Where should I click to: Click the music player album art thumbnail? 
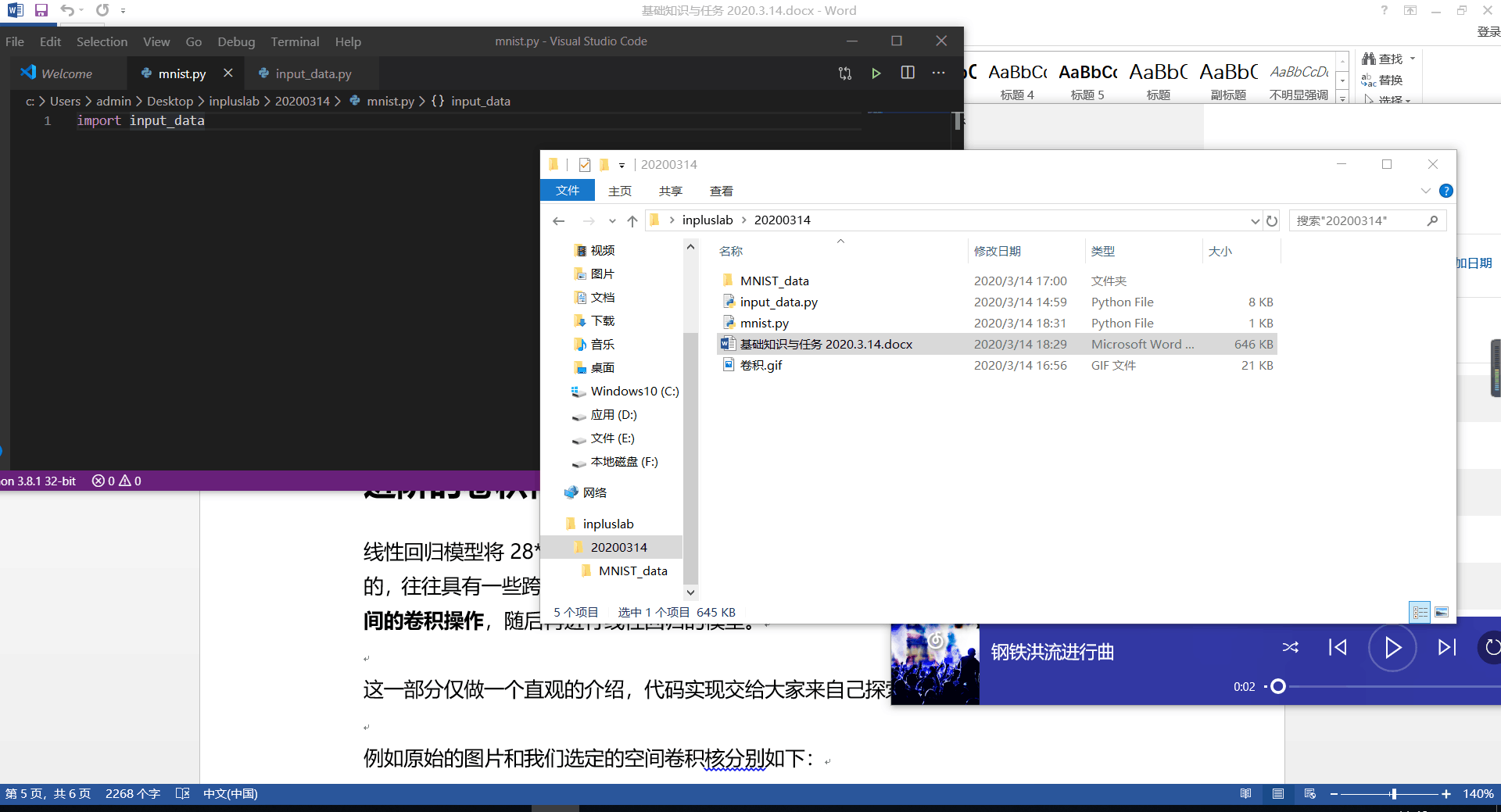pyautogui.click(x=935, y=665)
